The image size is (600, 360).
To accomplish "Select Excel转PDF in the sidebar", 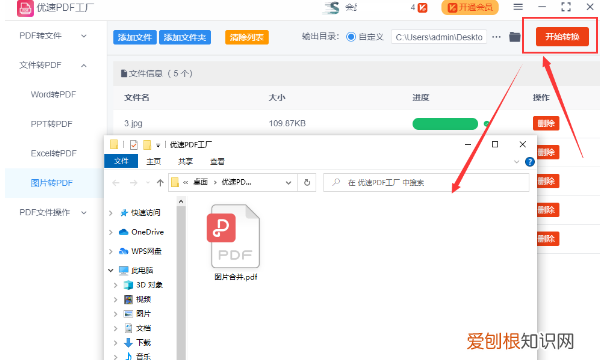I will [54, 153].
